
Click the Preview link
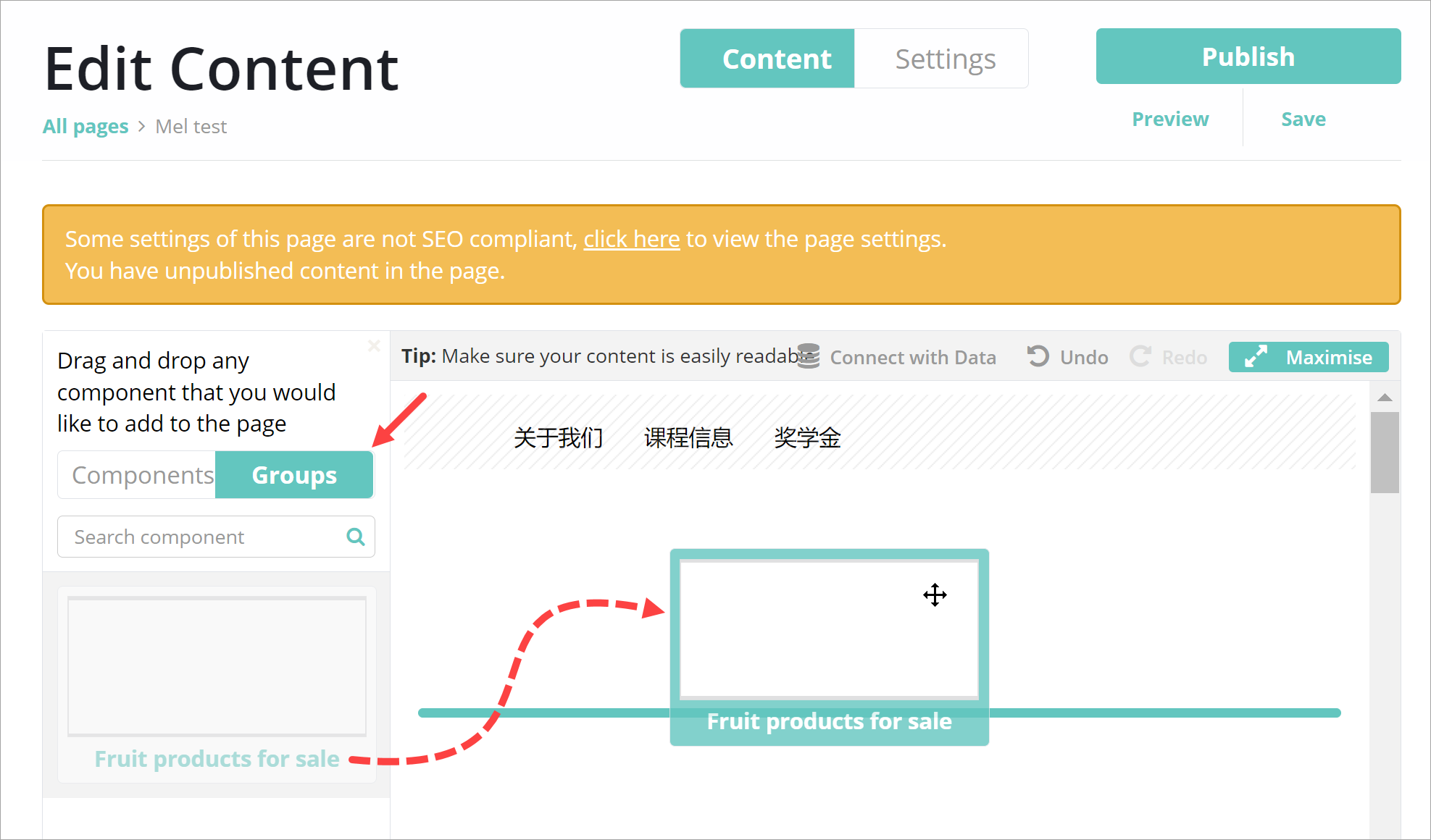[1170, 119]
